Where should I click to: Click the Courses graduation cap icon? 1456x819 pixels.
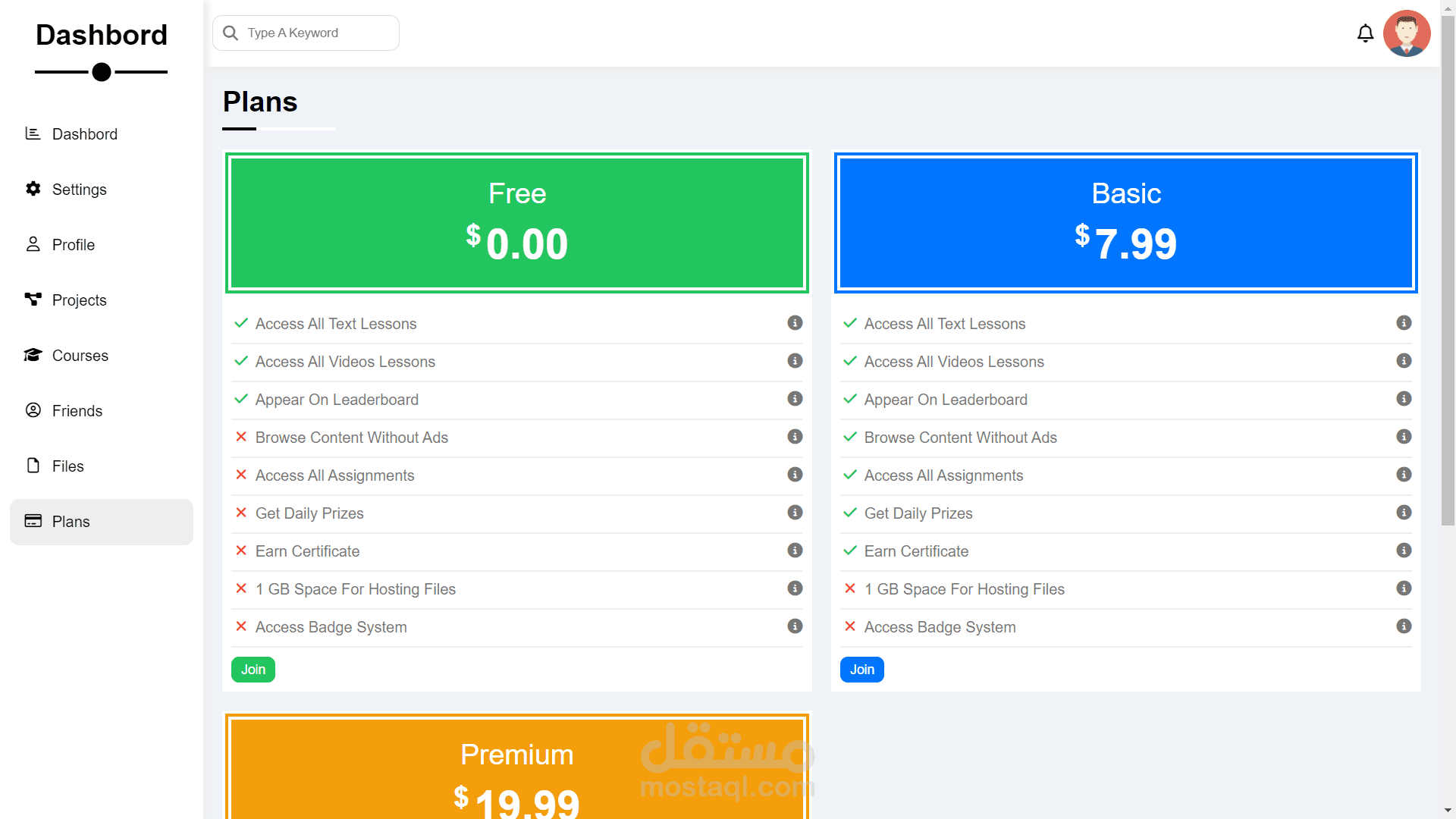pos(33,355)
